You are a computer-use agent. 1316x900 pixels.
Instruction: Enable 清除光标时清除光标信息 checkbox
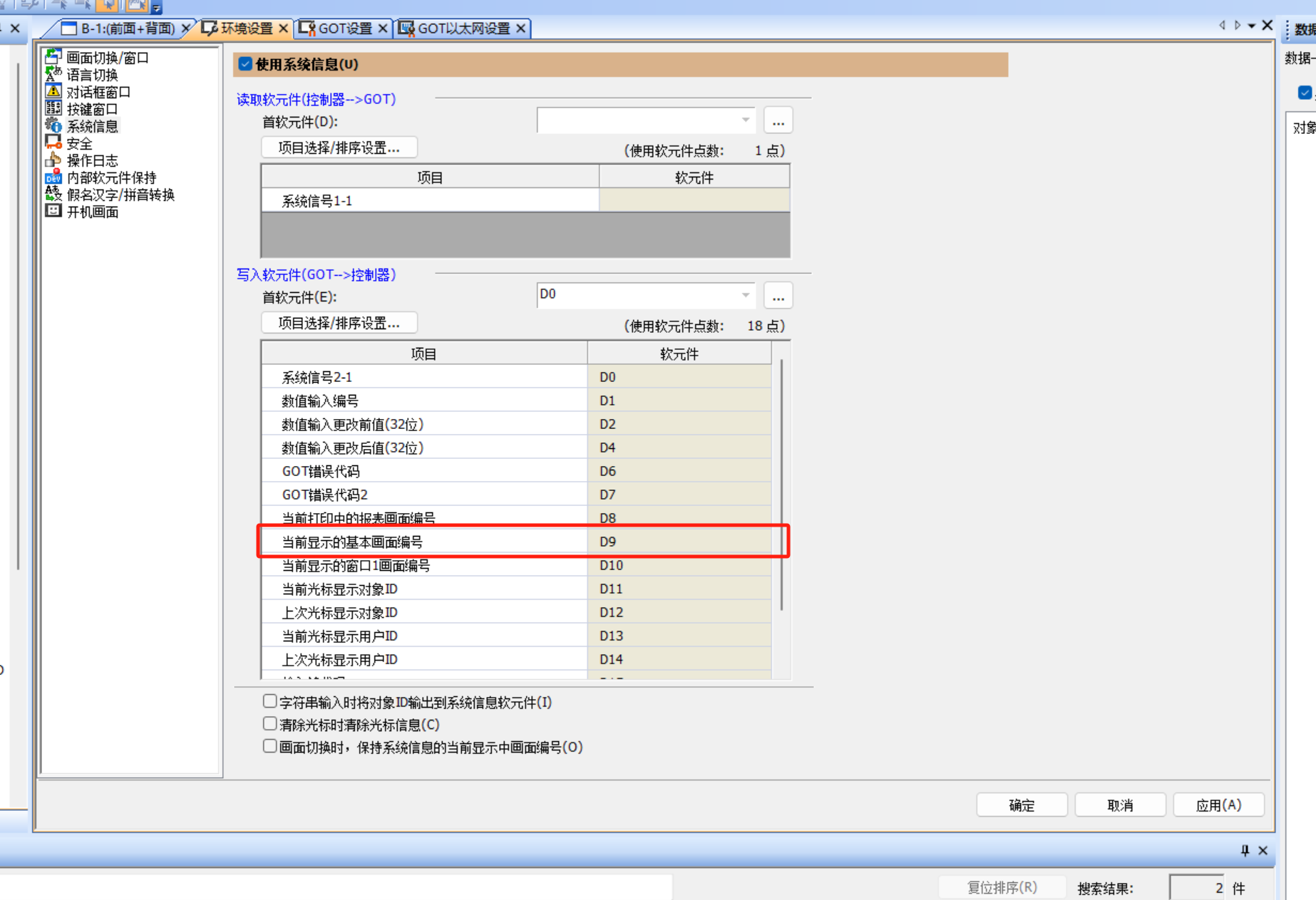click(269, 724)
